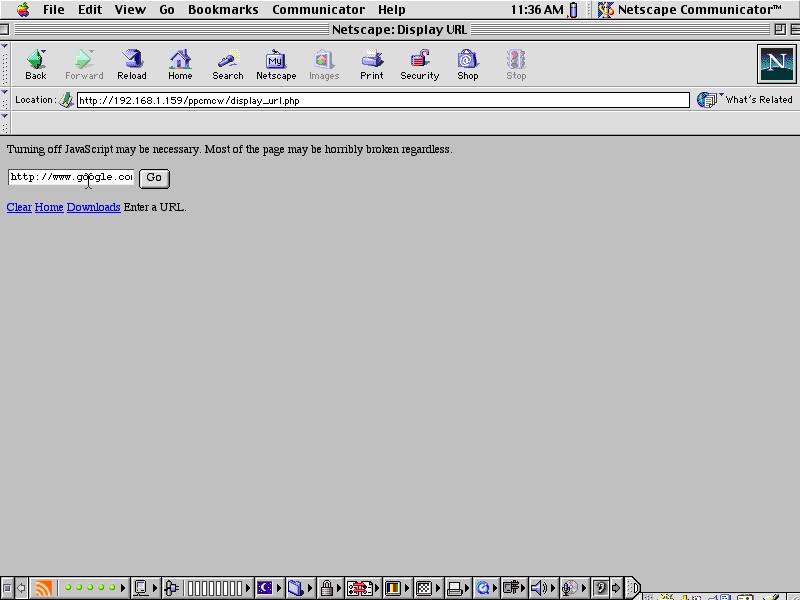Click the Remote Access control strip module

click(514, 588)
